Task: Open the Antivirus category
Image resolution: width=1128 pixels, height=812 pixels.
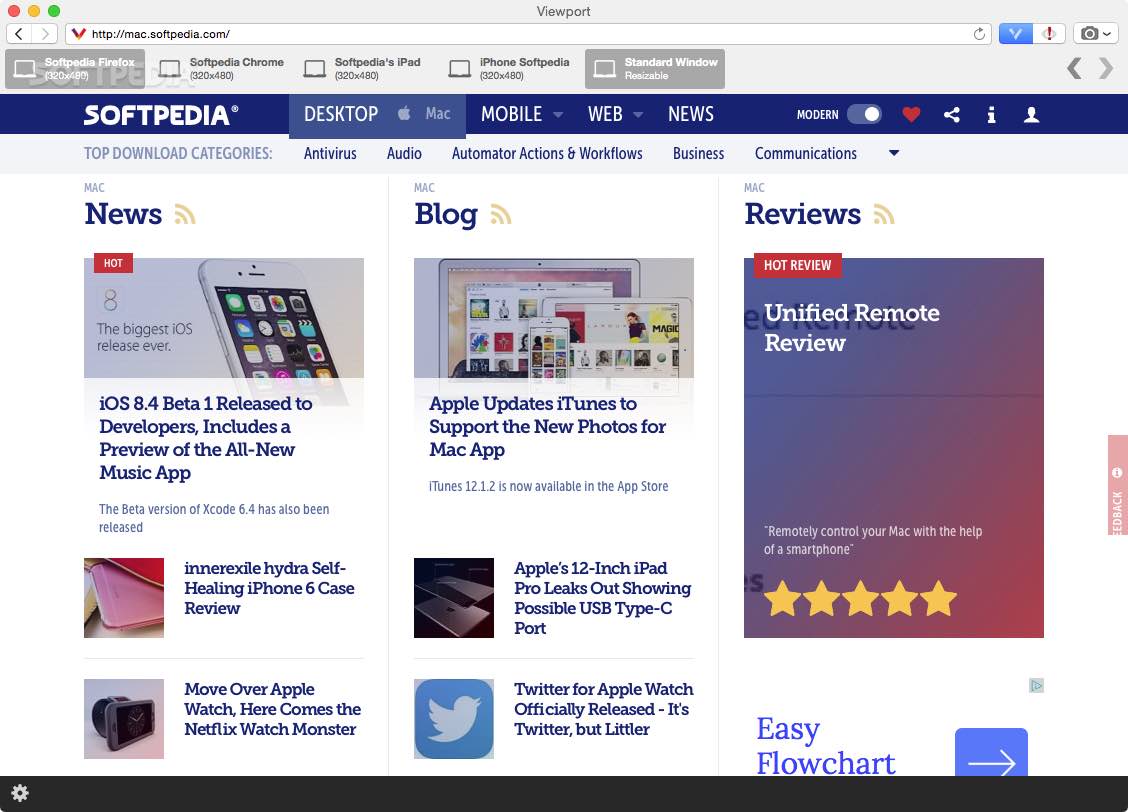Action: 330,153
